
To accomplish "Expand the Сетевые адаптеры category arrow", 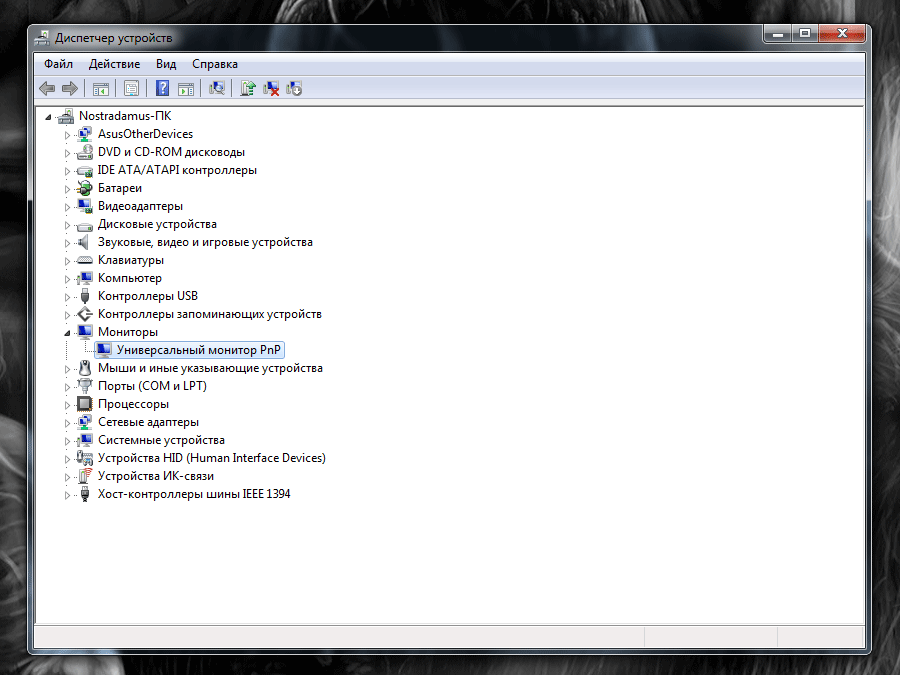I will pyautogui.click(x=68, y=422).
